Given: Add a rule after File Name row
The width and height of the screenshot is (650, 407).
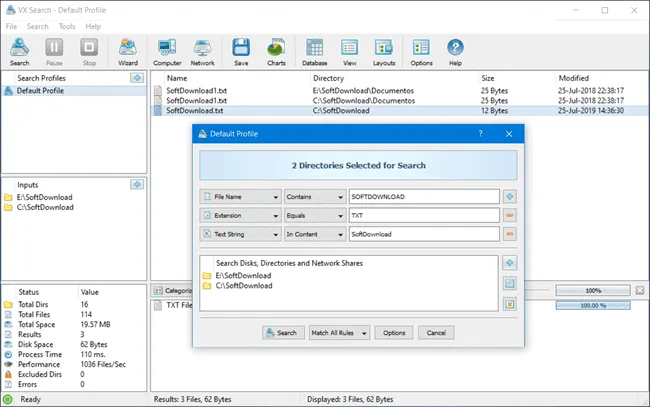Looking at the screenshot, I should coord(509,196).
